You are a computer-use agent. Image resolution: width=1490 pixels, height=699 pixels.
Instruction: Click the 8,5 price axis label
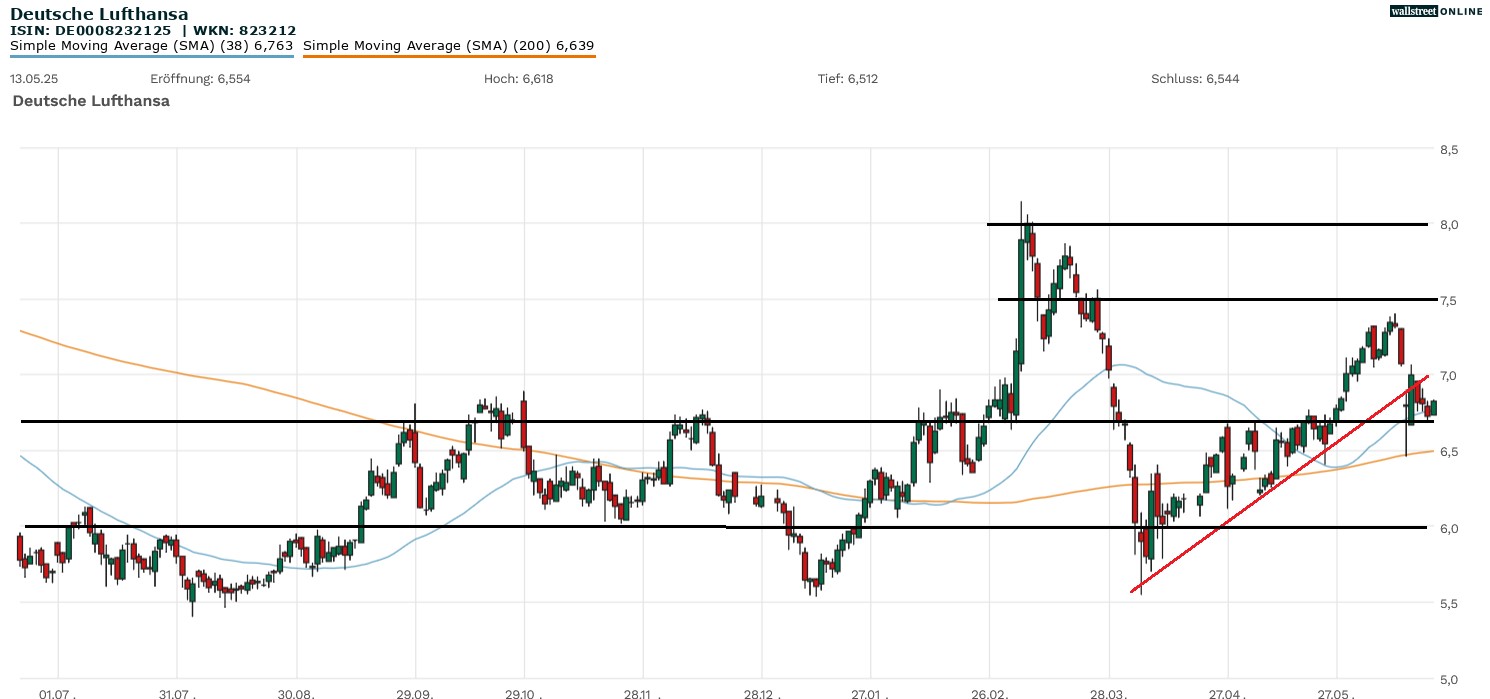tap(1449, 150)
